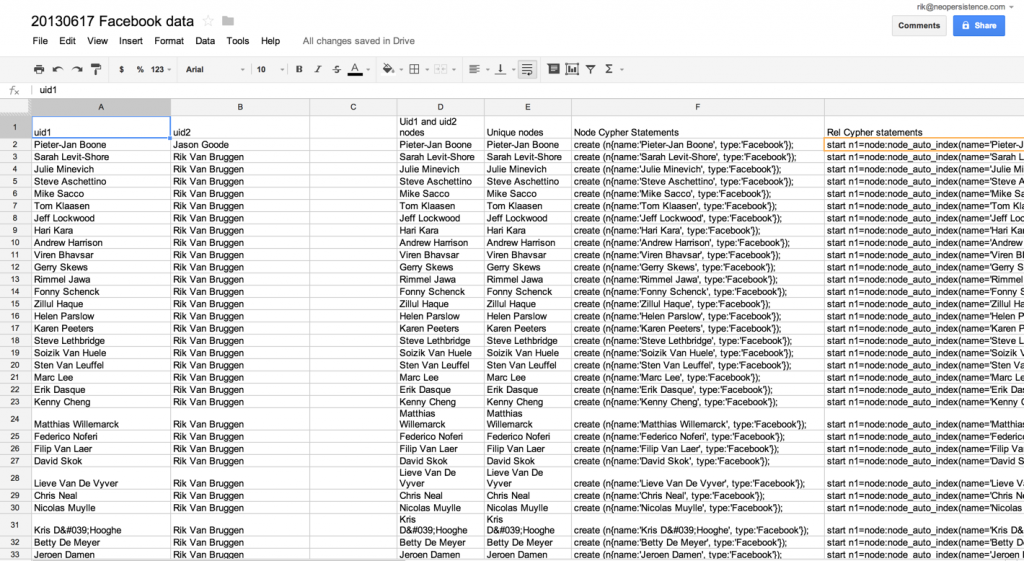1024x561 pixels.
Task: Open merge cells dropdown arrow
Action: click(454, 70)
